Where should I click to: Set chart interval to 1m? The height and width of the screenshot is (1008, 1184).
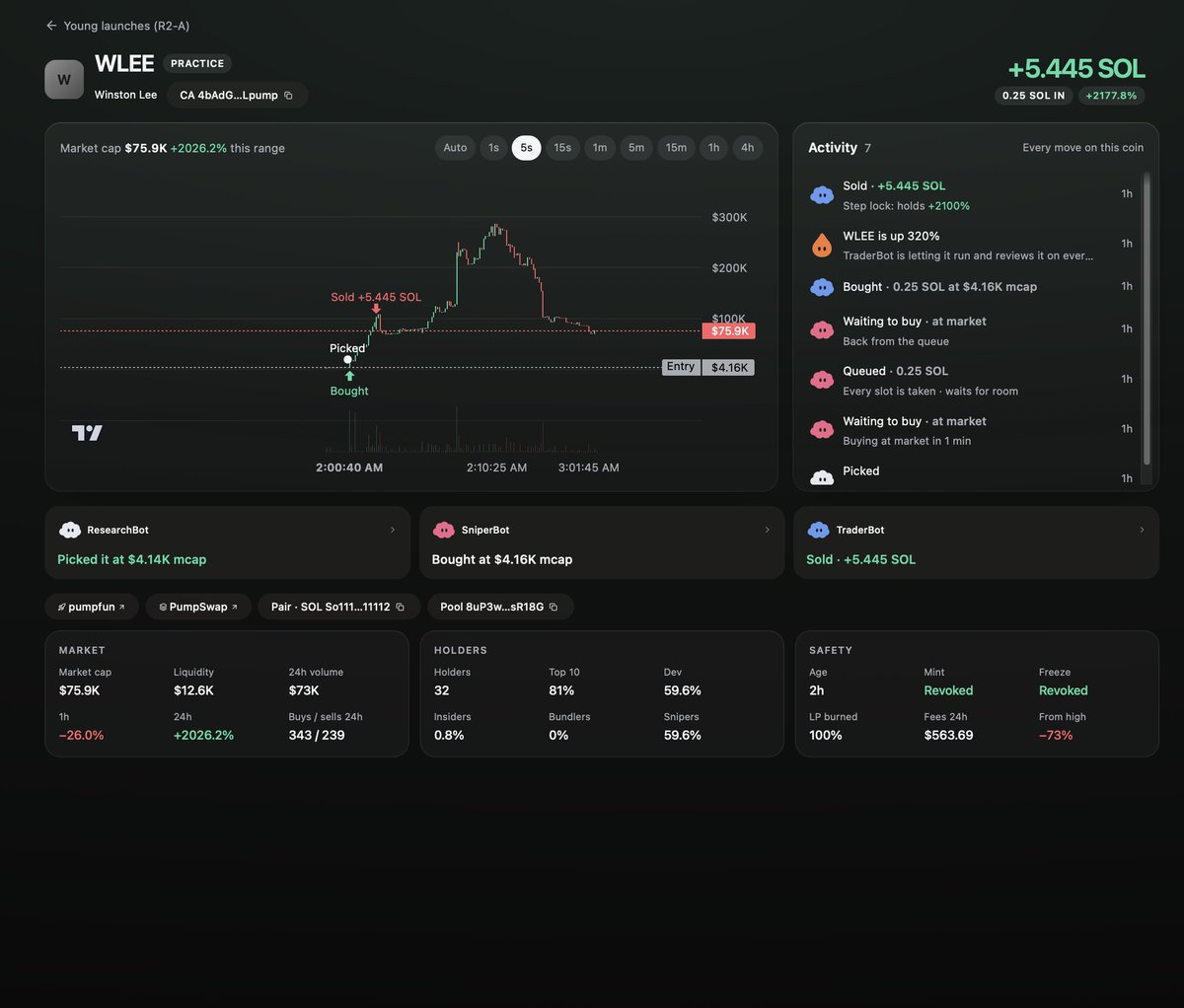pos(600,148)
